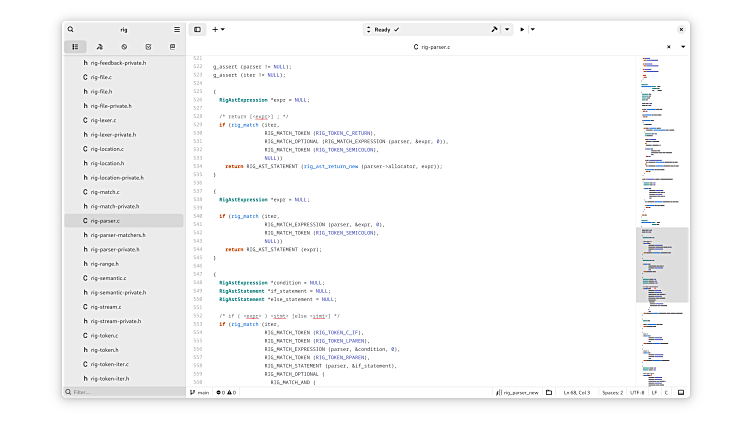Click rig_parser_new symbol in status bar
Screen dimensions: 752x423
click(519, 393)
